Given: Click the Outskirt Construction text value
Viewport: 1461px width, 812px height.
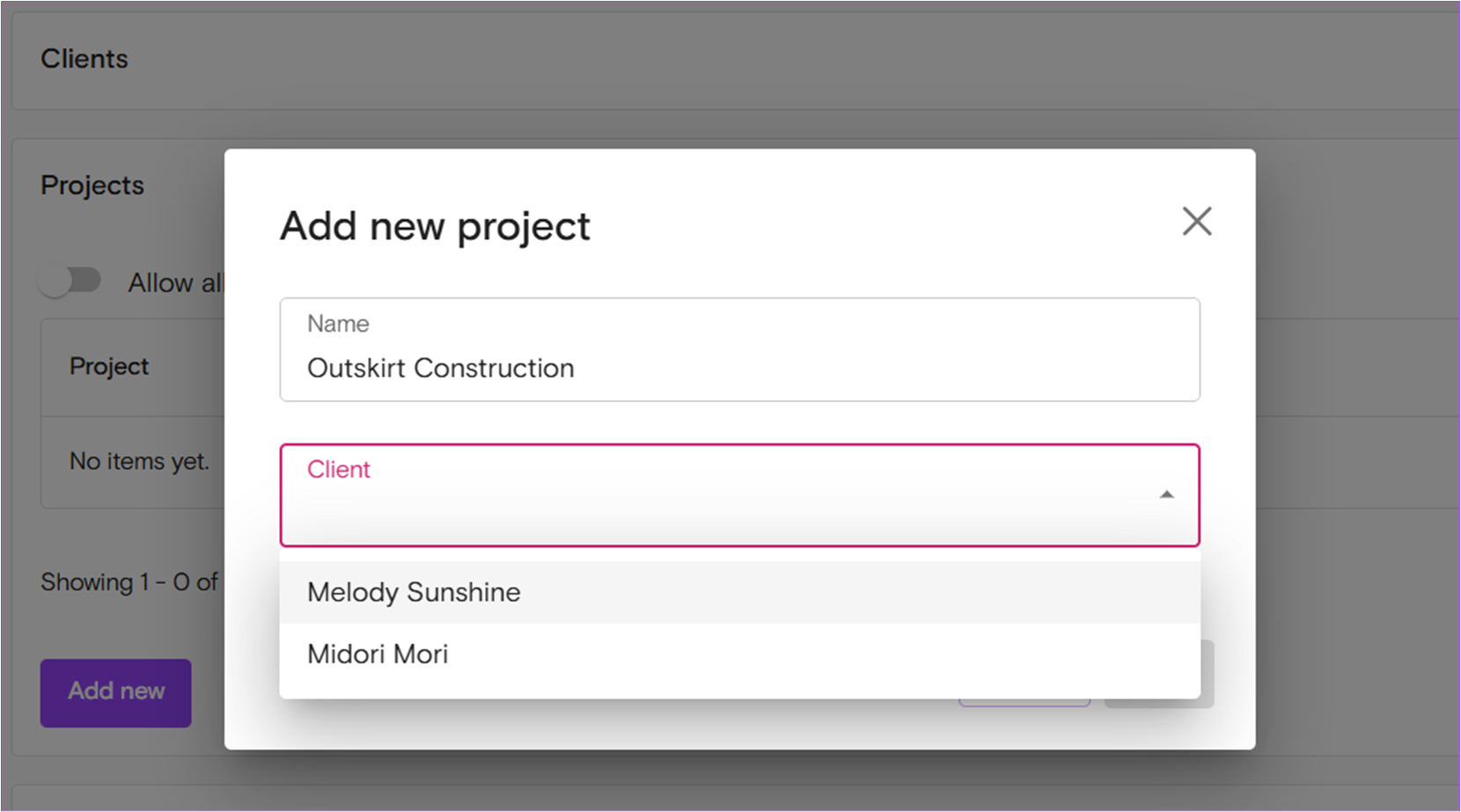Looking at the screenshot, I should [x=440, y=368].
